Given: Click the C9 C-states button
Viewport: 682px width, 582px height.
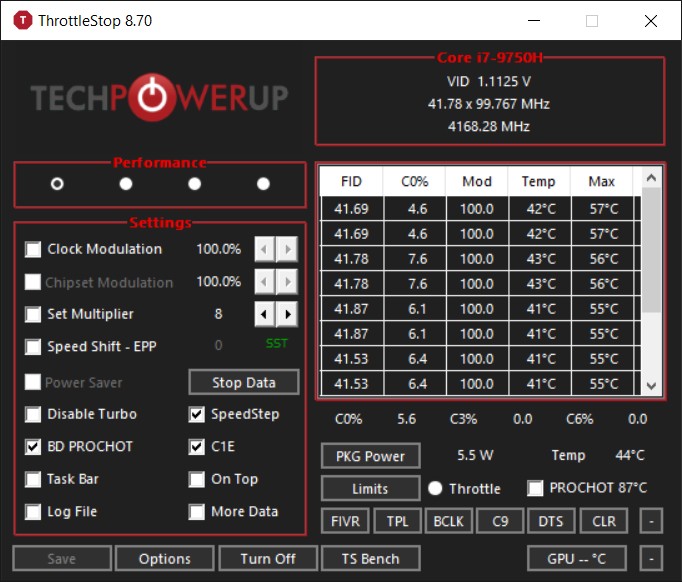Looking at the screenshot, I should (x=500, y=521).
